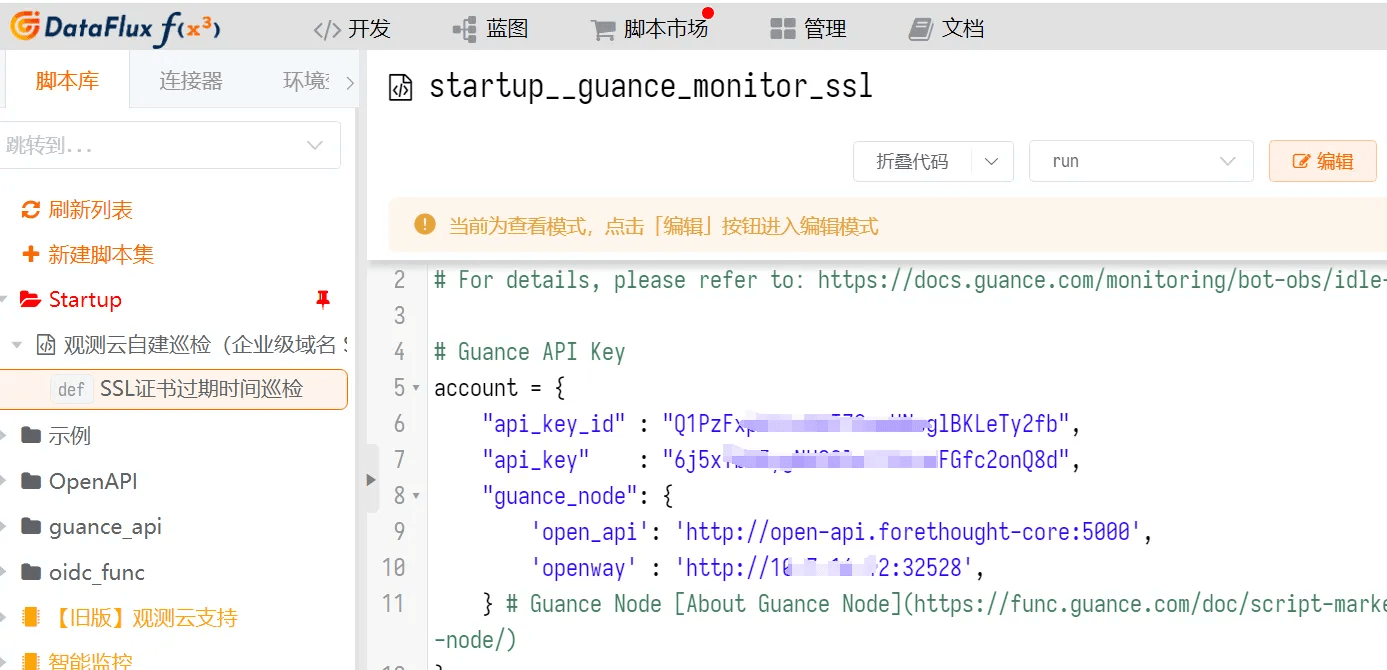Open the 【旧版】观测云支持 script set
The width and height of the screenshot is (1387, 670).
(x=129, y=617)
